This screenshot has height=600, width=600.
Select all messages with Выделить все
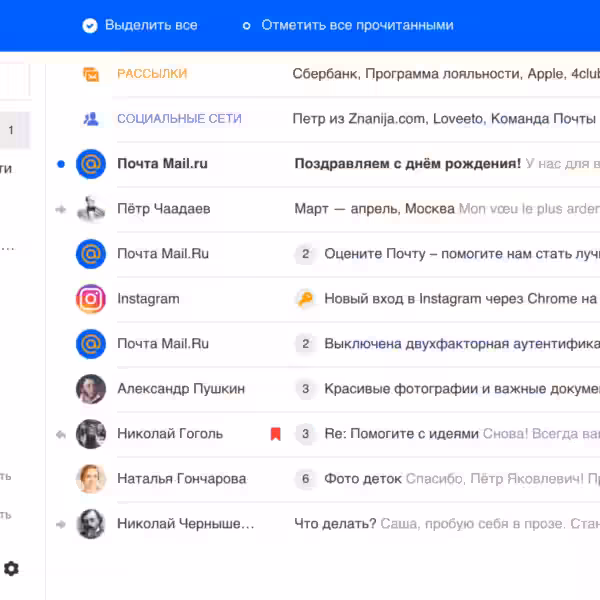(x=140, y=25)
